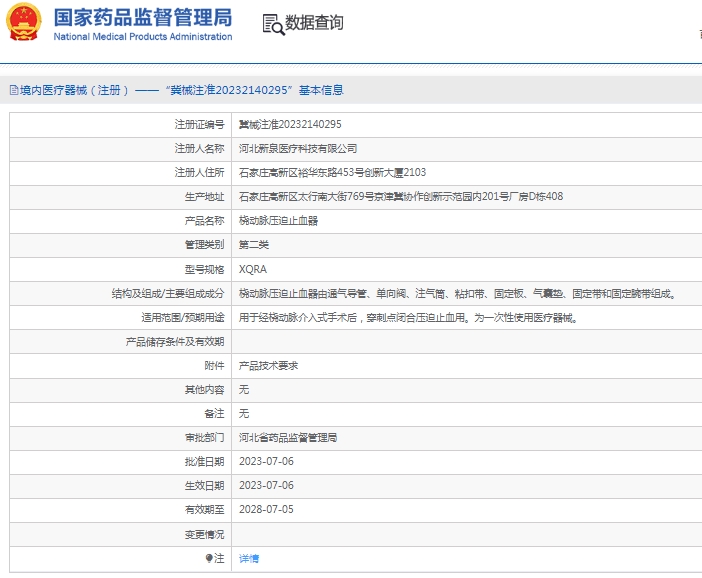702x578 pixels.
Task: Click the structure composition description text
Action: 457,294
